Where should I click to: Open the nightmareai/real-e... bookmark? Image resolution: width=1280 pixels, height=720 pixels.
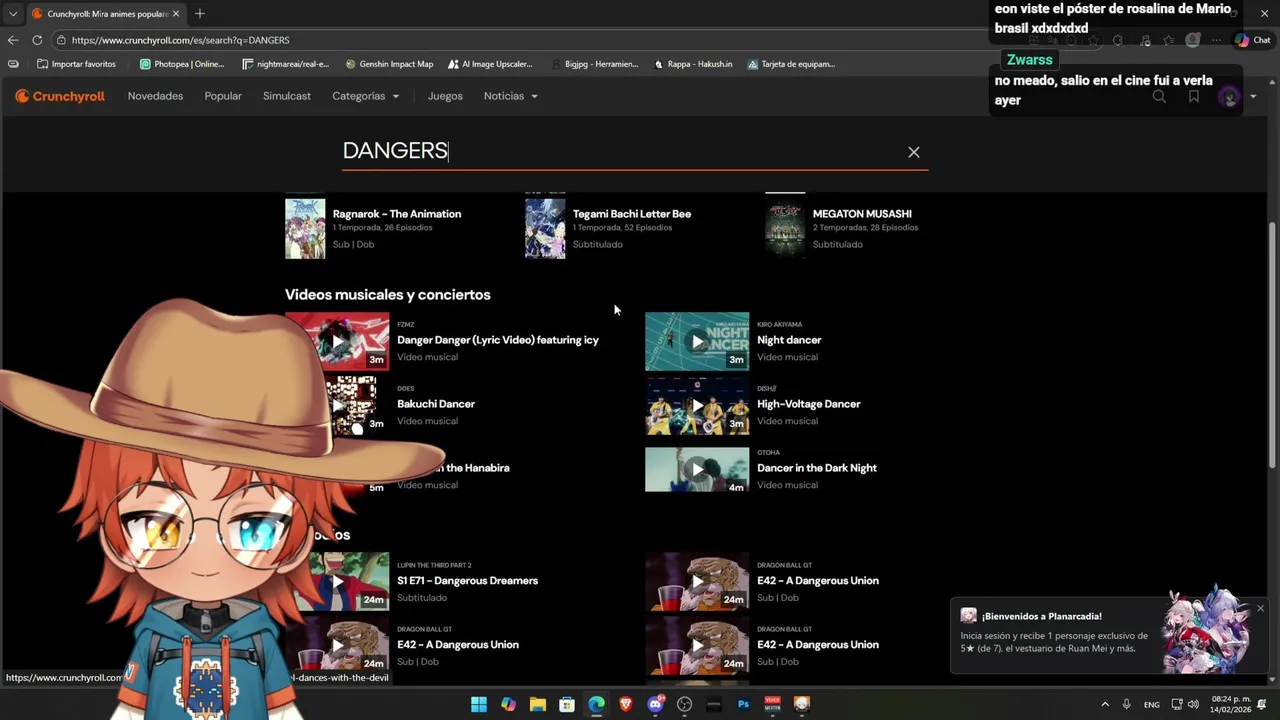tap(286, 64)
